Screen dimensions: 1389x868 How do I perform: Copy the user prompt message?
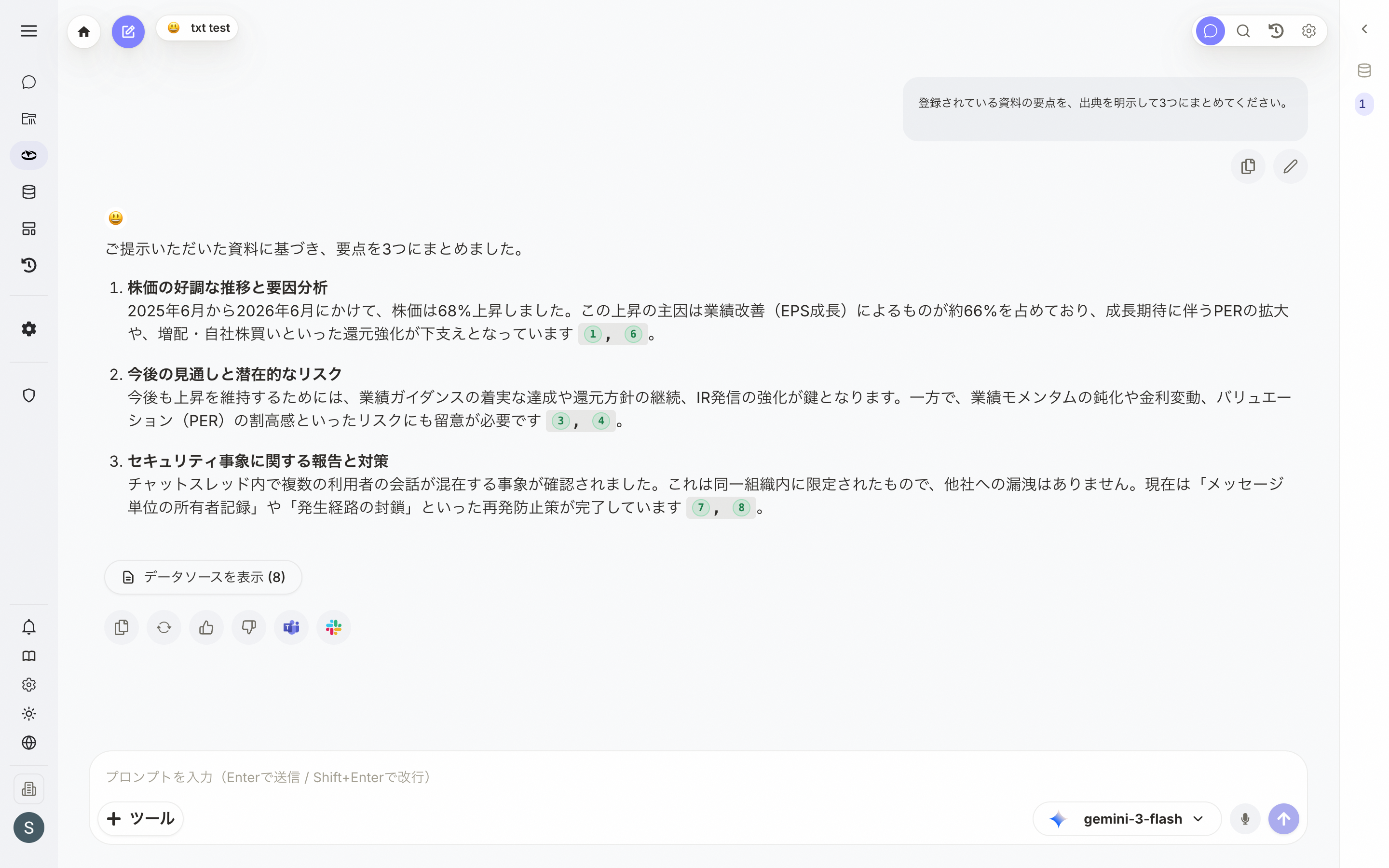coord(1248,166)
